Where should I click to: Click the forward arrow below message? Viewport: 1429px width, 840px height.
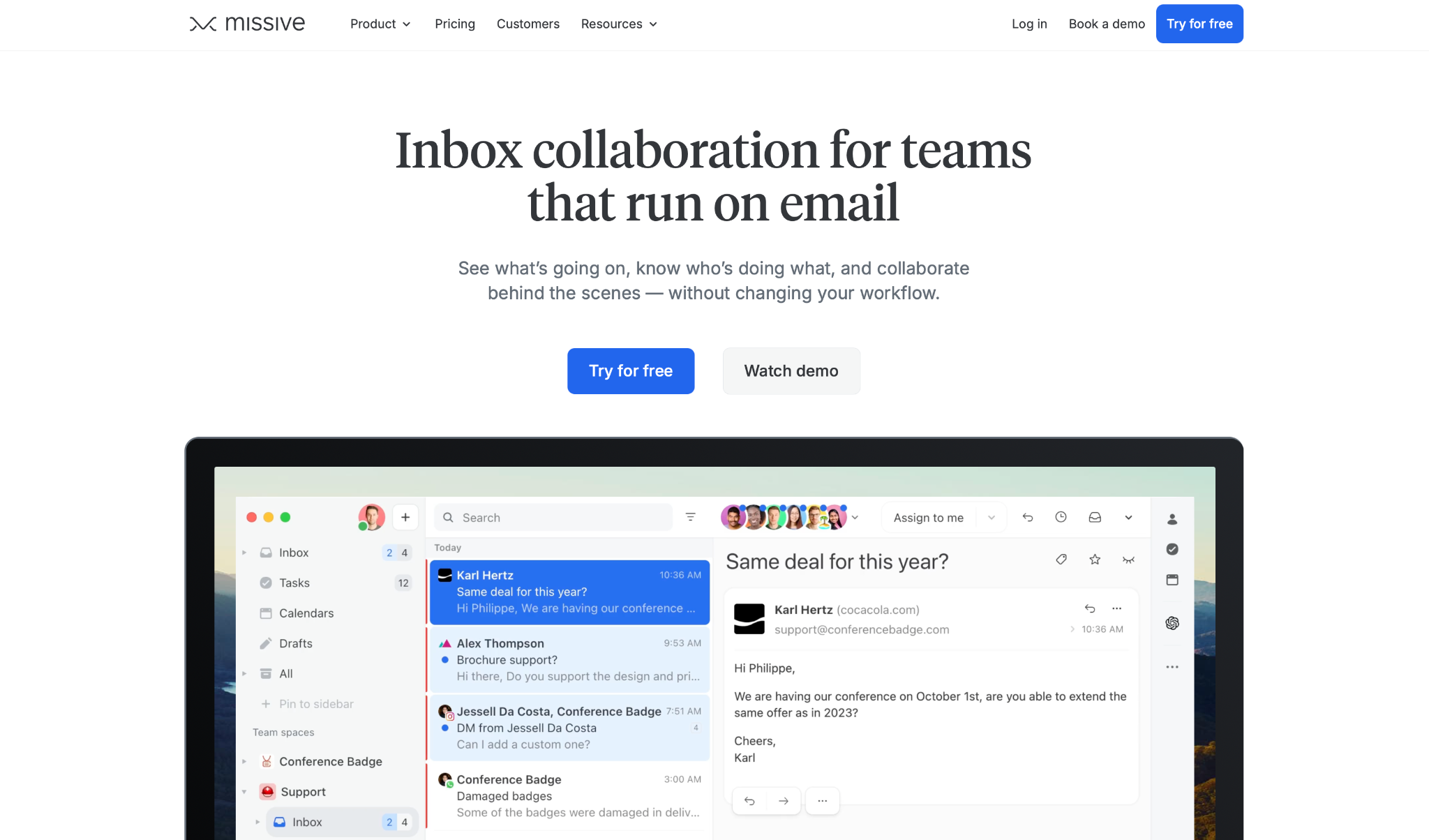(784, 801)
